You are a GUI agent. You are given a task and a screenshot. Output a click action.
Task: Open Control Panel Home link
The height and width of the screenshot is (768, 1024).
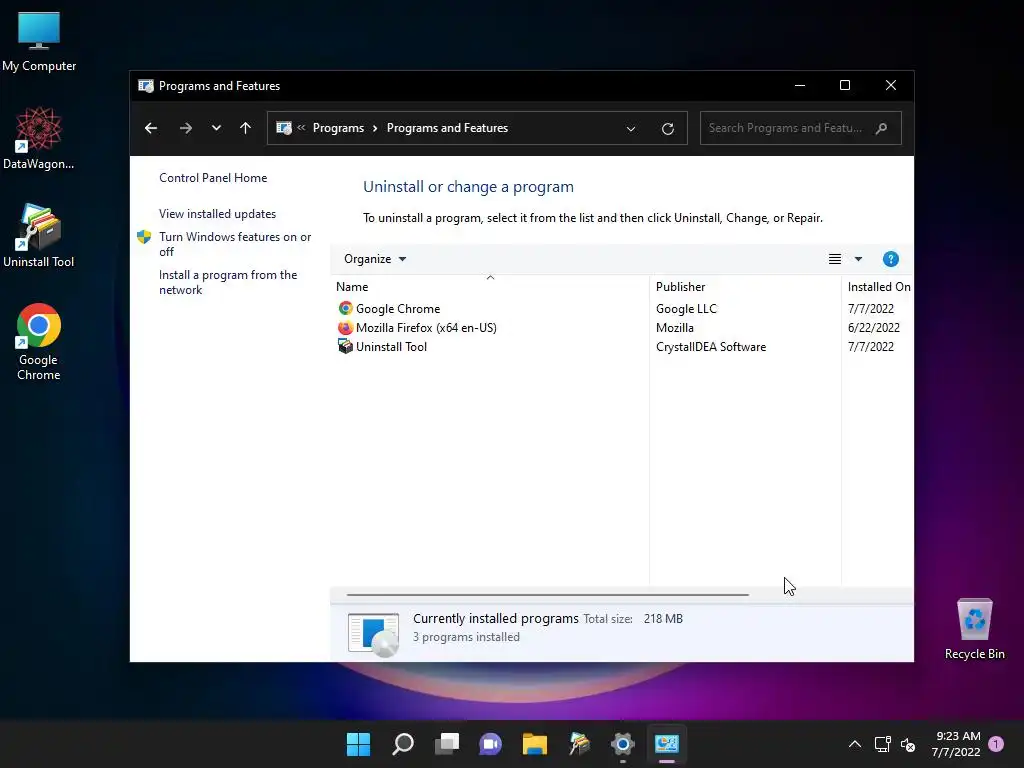pos(213,178)
